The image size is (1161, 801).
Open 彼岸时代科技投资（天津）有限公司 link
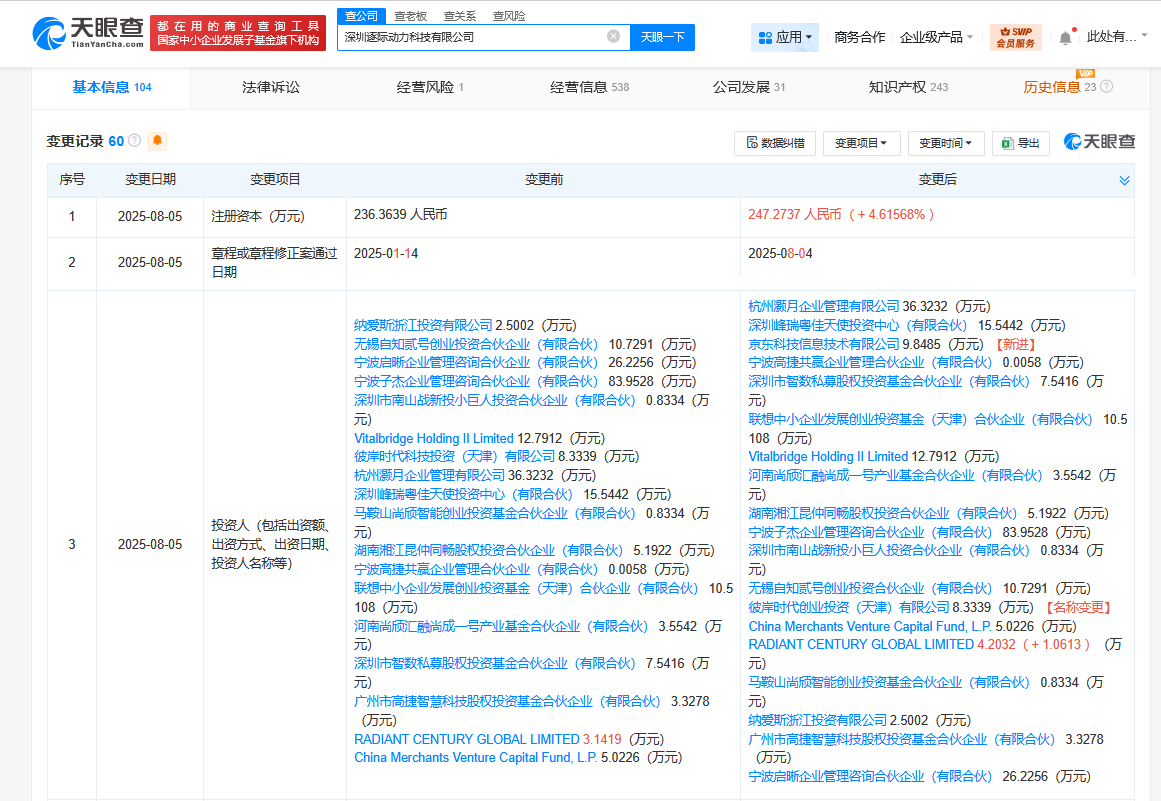click(454, 456)
